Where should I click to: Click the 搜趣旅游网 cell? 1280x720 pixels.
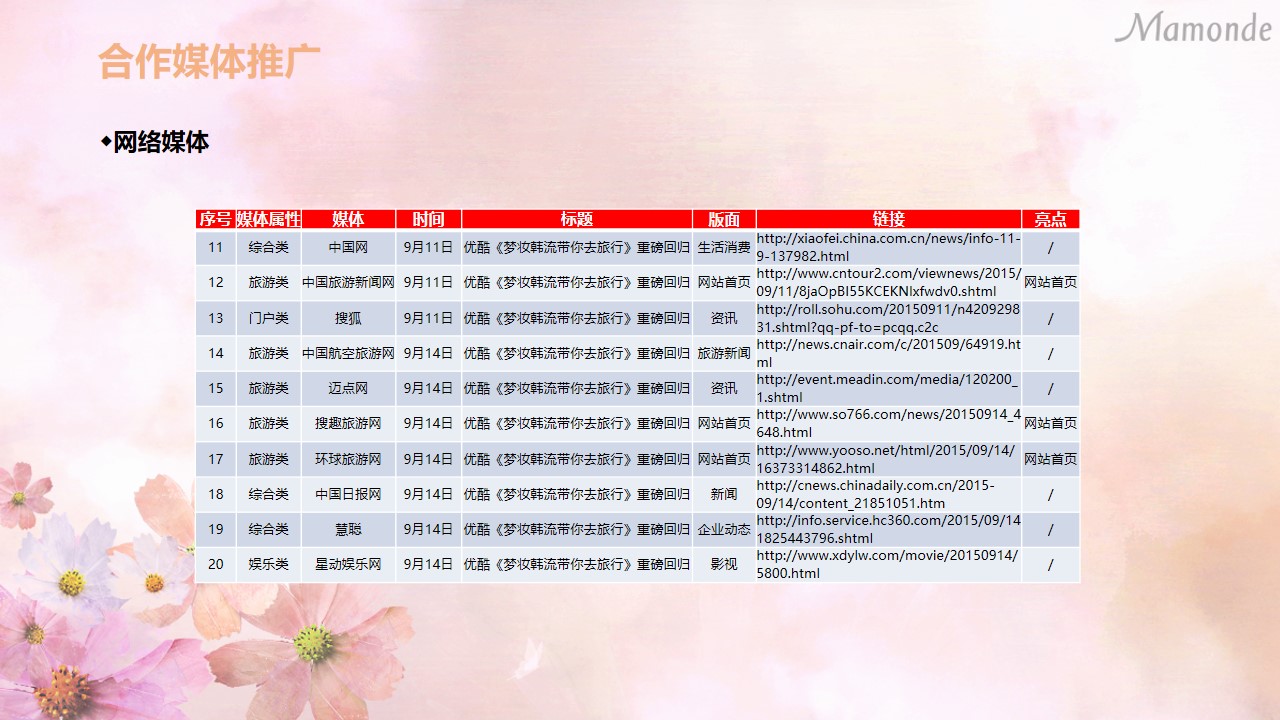pyautogui.click(x=348, y=423)
